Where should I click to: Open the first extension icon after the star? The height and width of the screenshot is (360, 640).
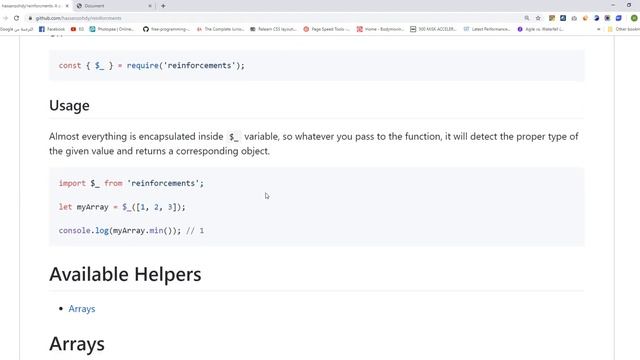point(552,18)
